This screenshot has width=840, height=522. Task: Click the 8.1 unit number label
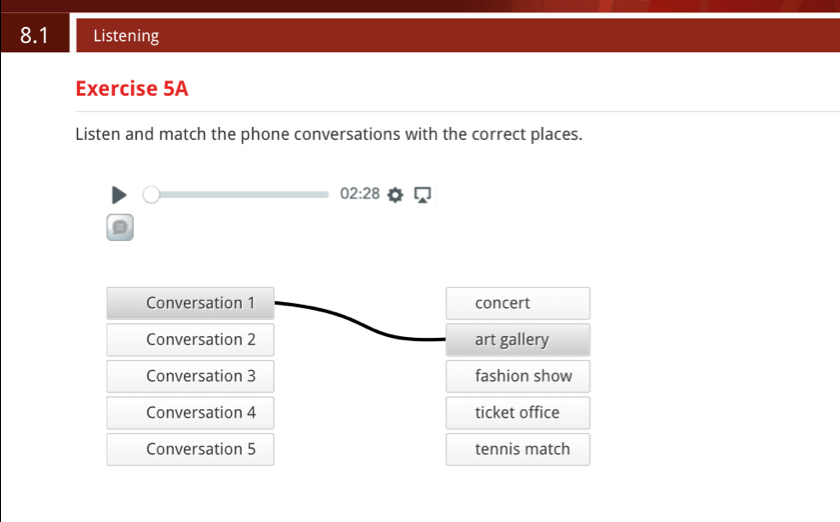pyautogui.click(x=34, y=36)
